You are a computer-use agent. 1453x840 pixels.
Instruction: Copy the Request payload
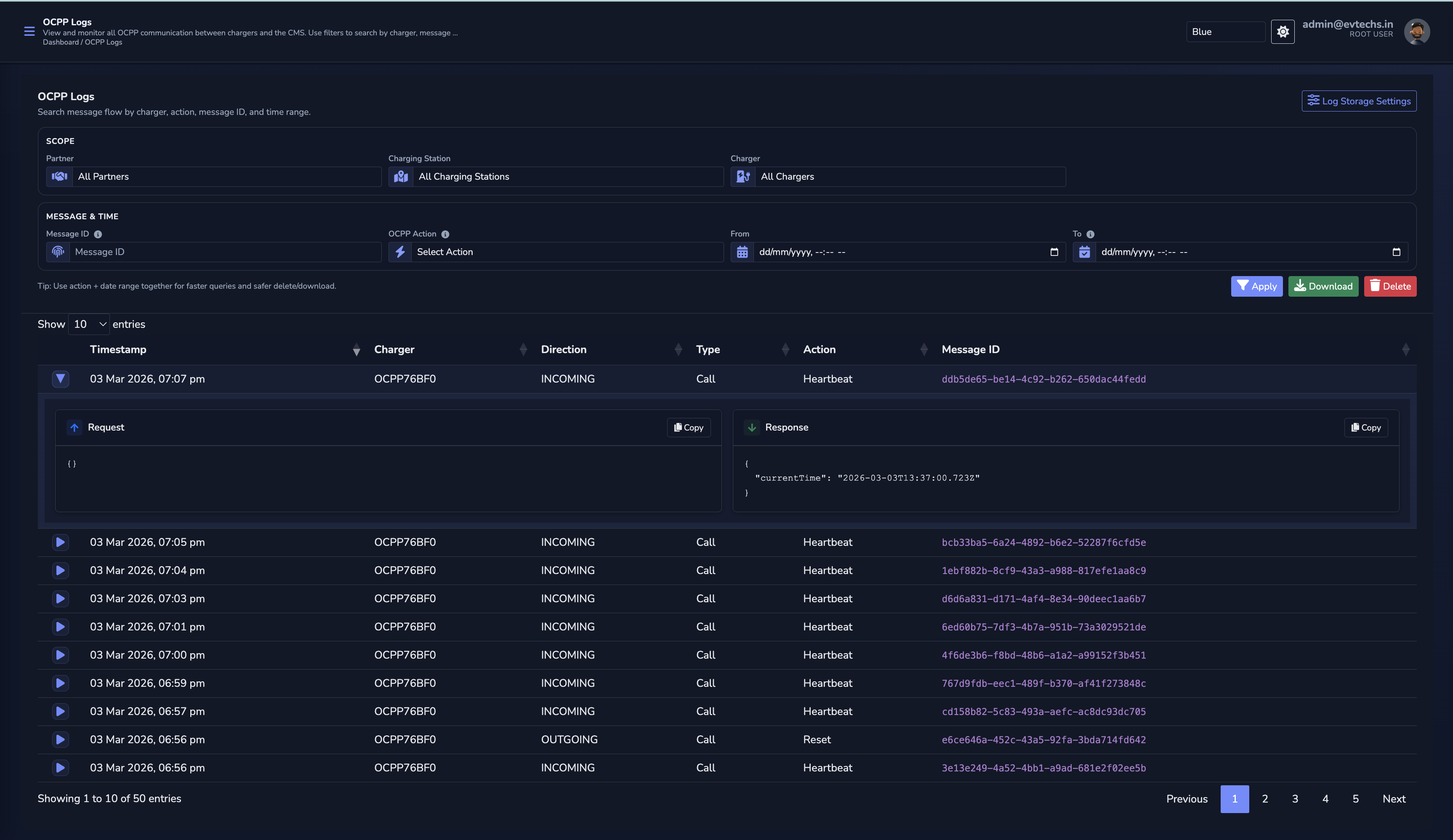(689, 427)
